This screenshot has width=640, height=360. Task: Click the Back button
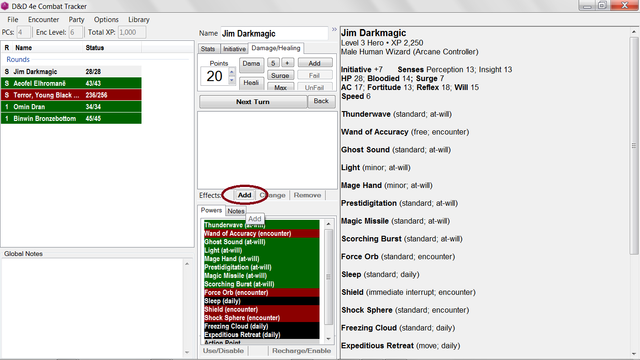[321, 101]
